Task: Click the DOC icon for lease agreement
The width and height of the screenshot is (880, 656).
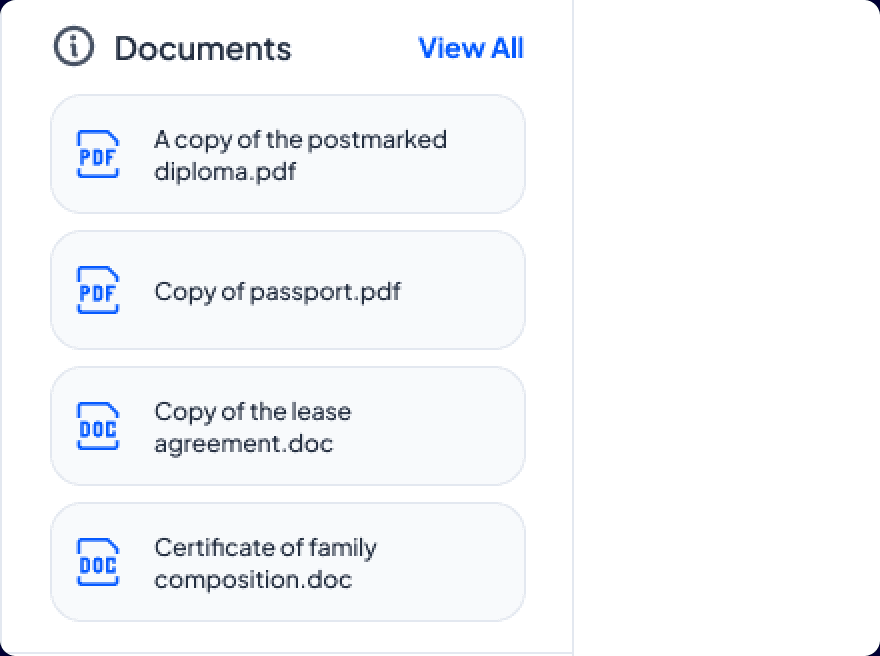Action: [x=97, y=426]
